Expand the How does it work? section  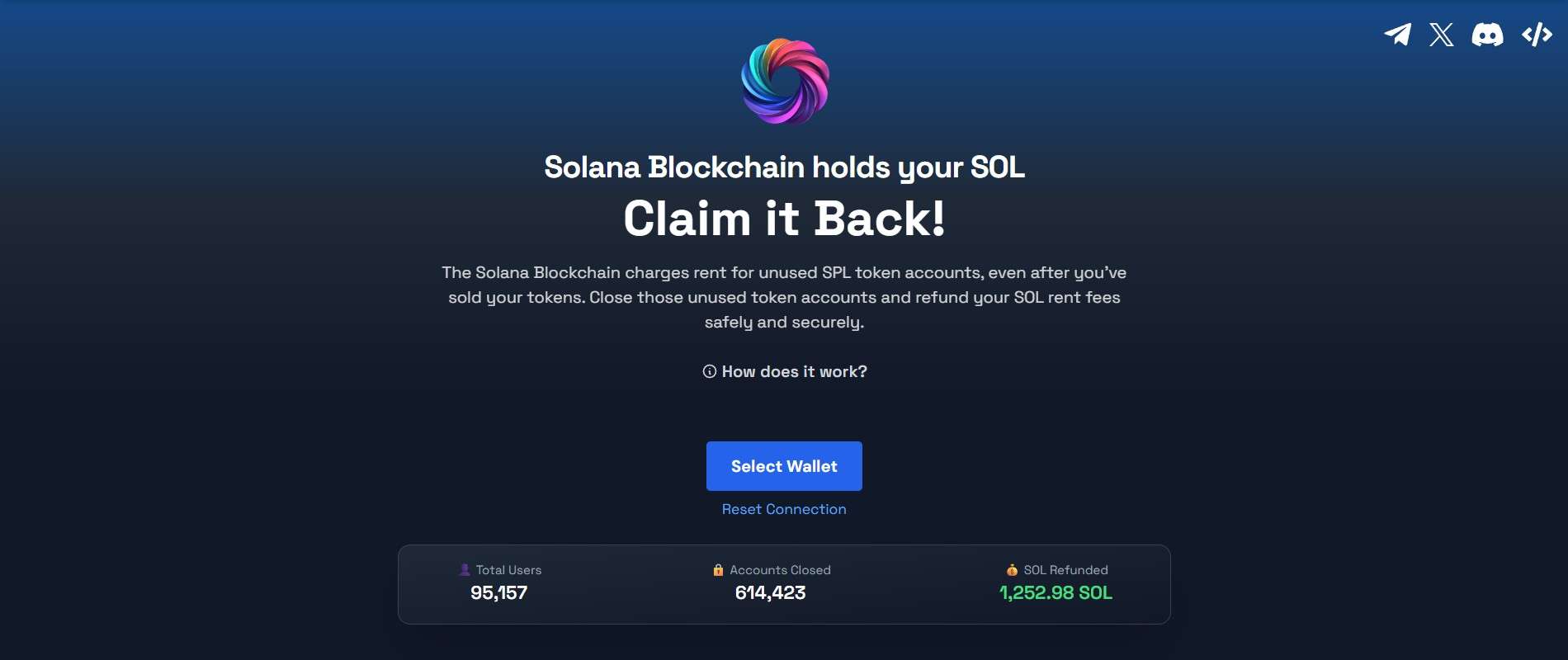pos(785,371)
